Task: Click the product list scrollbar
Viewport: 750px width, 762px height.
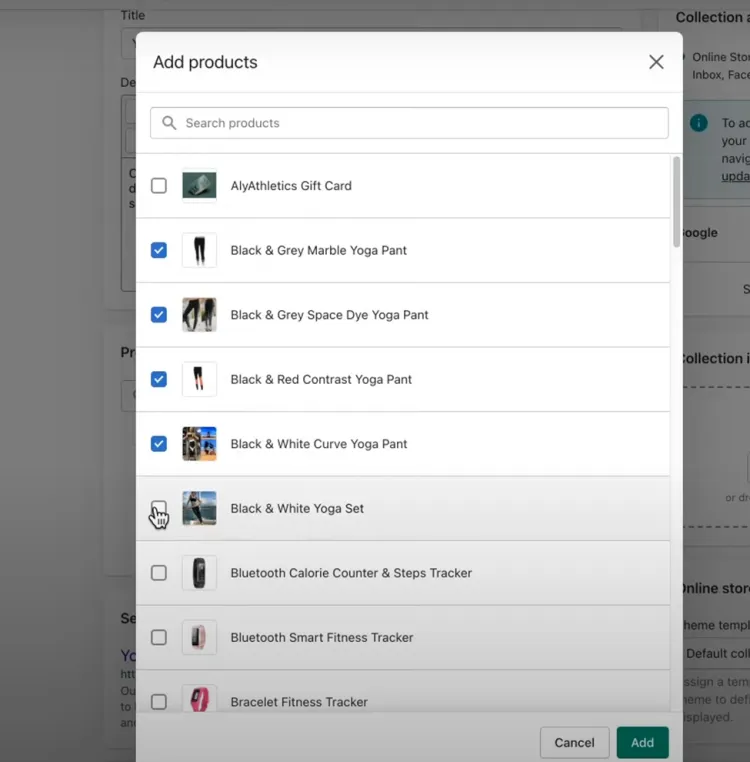Action: (676, 202)
